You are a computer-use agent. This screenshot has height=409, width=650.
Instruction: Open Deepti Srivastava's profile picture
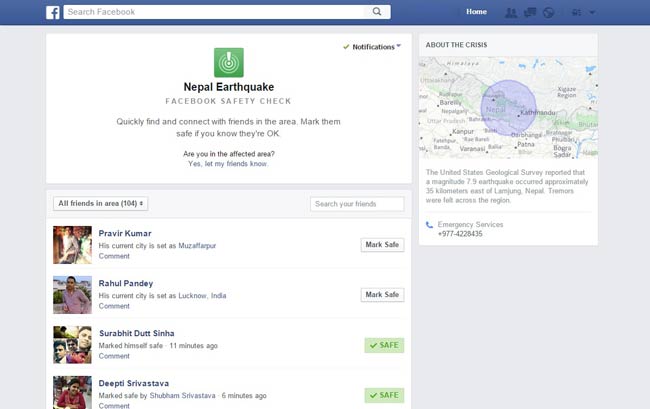[72, 390]
